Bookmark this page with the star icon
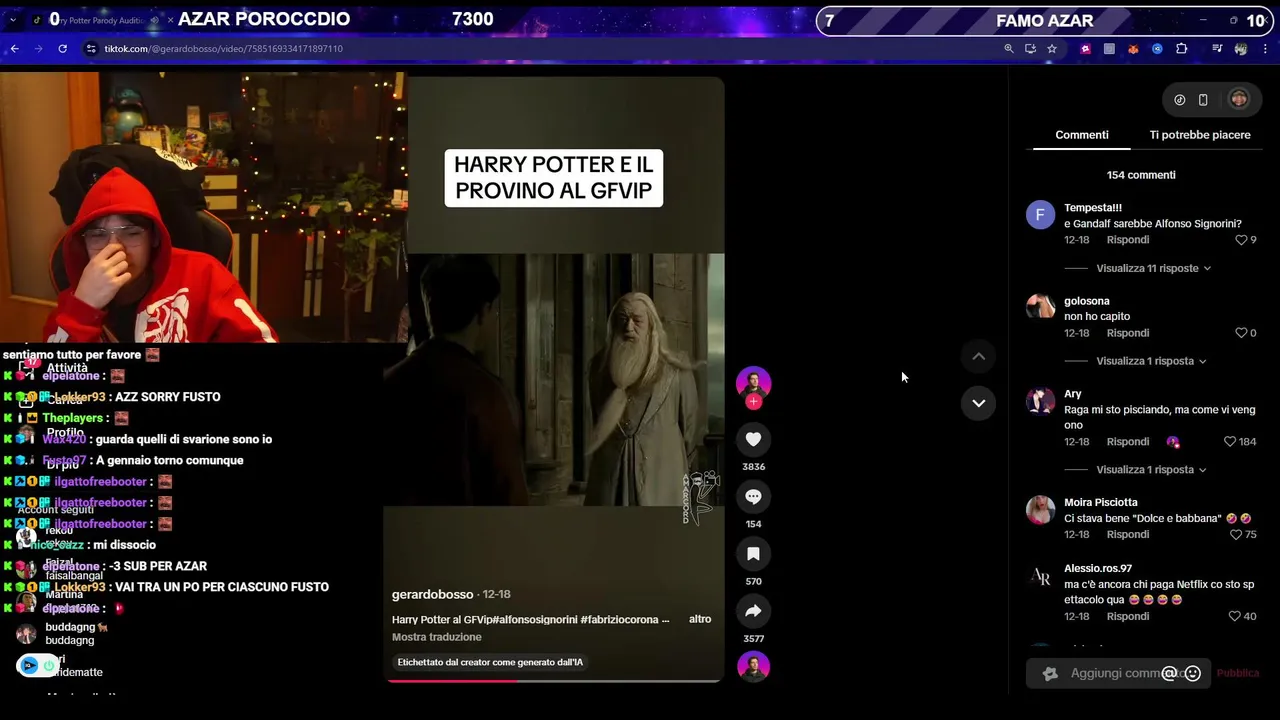1280x720 pixels. point(1052,48)
